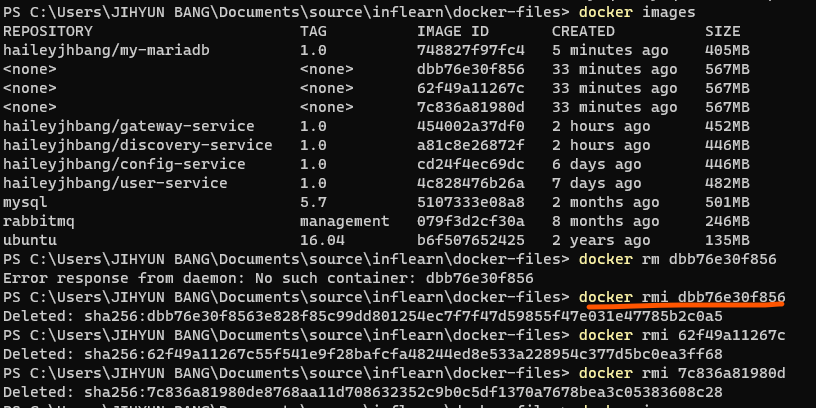Select haileyjhbang/my-mariadb repository name
This screenshot has height=408, width=816.
pos(106,50)
